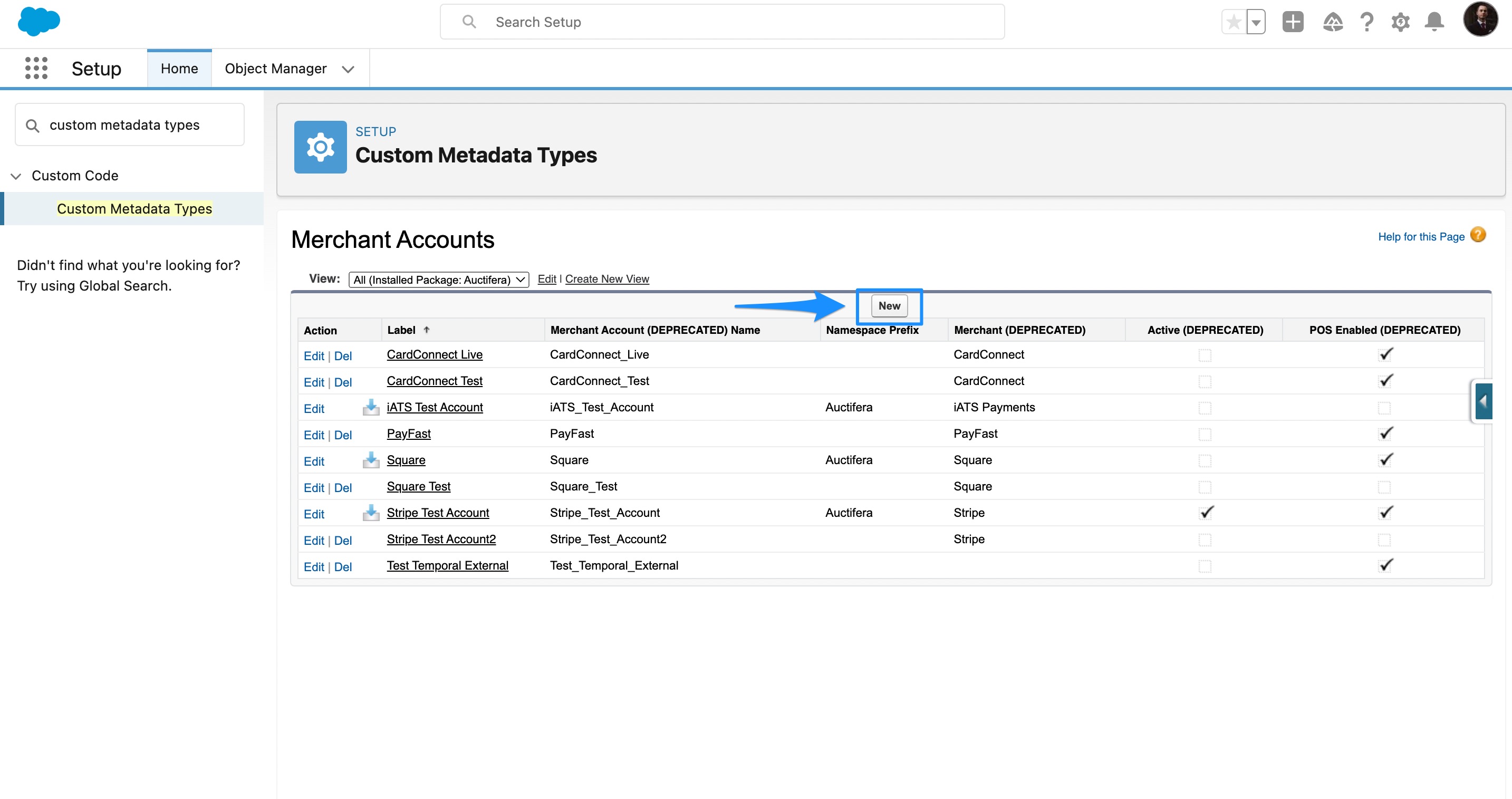The width and height of the screenshot is (1512, 799).
Task: Toggle Active checkbox for iATS Test Account
Action: tap(1205, 408)
